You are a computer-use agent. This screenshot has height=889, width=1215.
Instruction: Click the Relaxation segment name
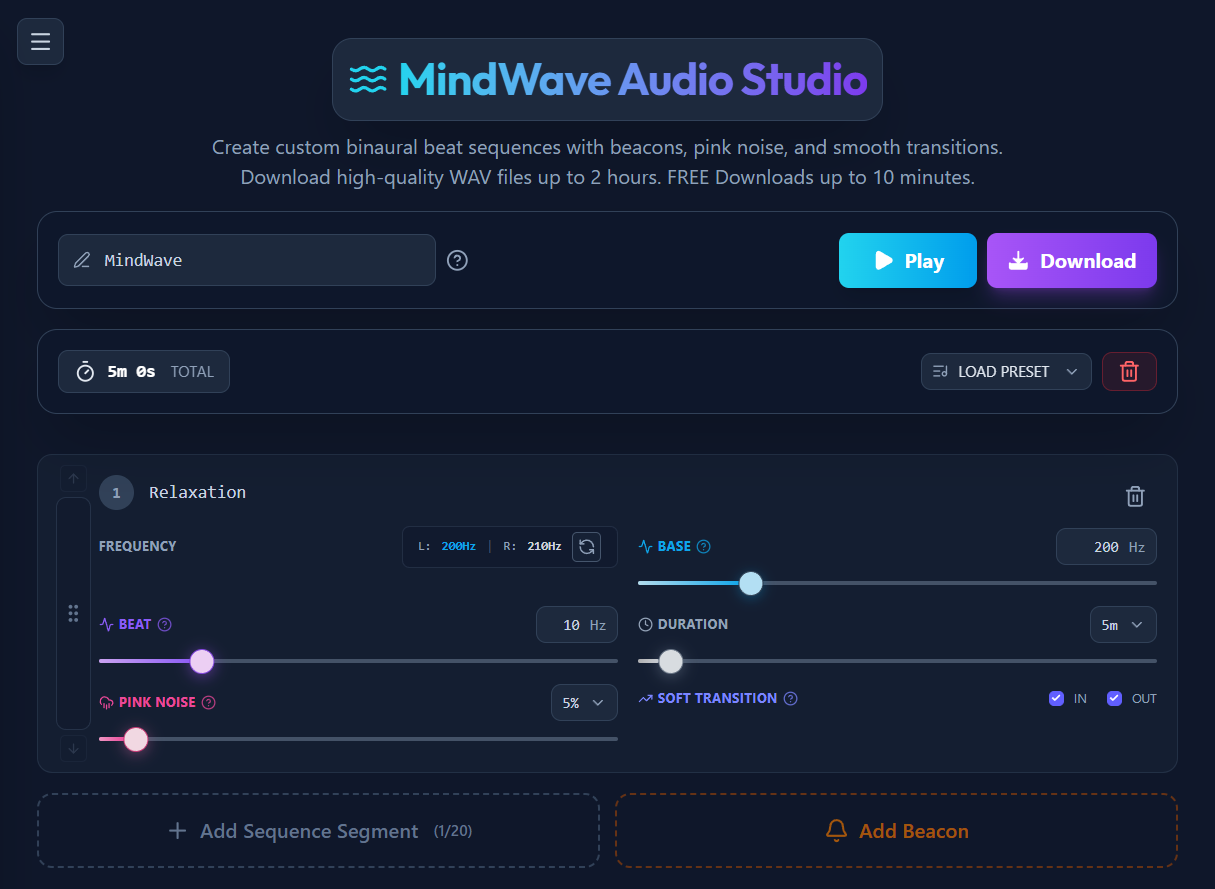(x=198, y=493)
